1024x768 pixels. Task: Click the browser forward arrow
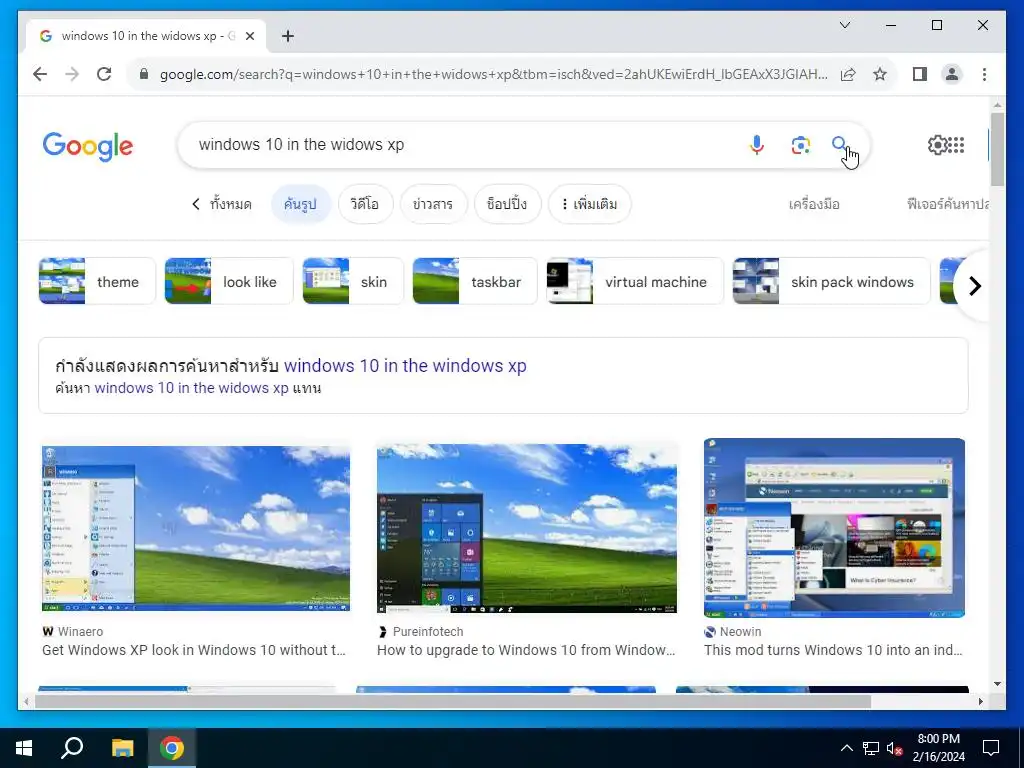coord(72,74)
